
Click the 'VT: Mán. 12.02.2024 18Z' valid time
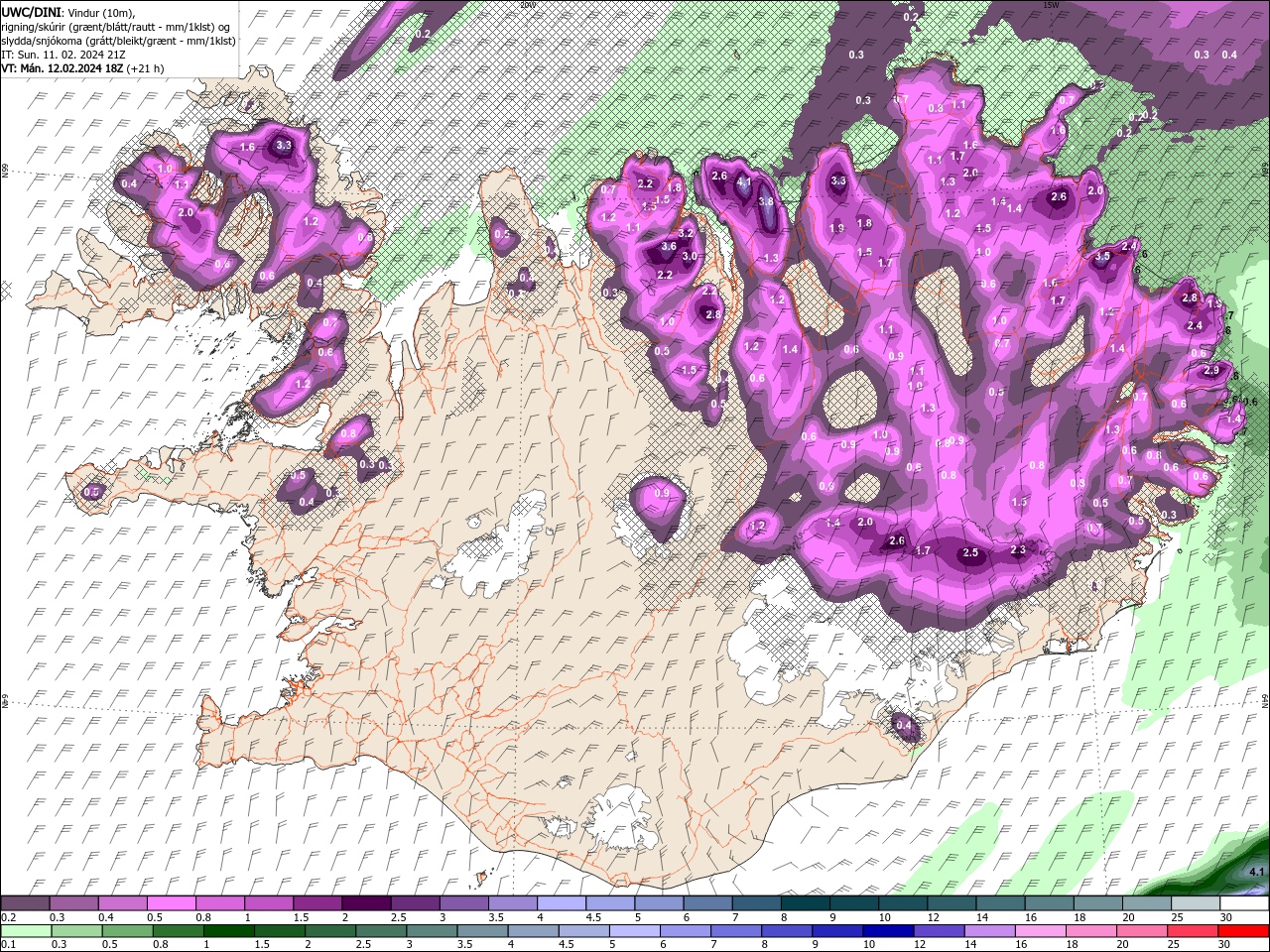click(63, 68)
